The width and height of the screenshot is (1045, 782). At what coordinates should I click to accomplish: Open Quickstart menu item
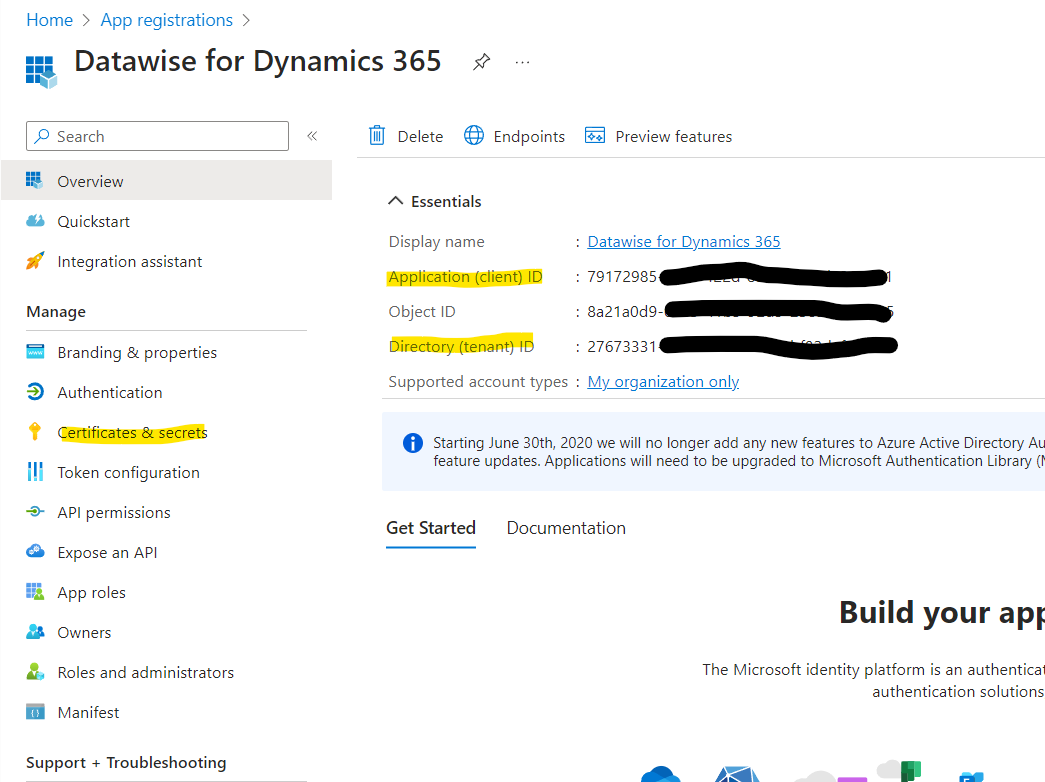point(93,221)
